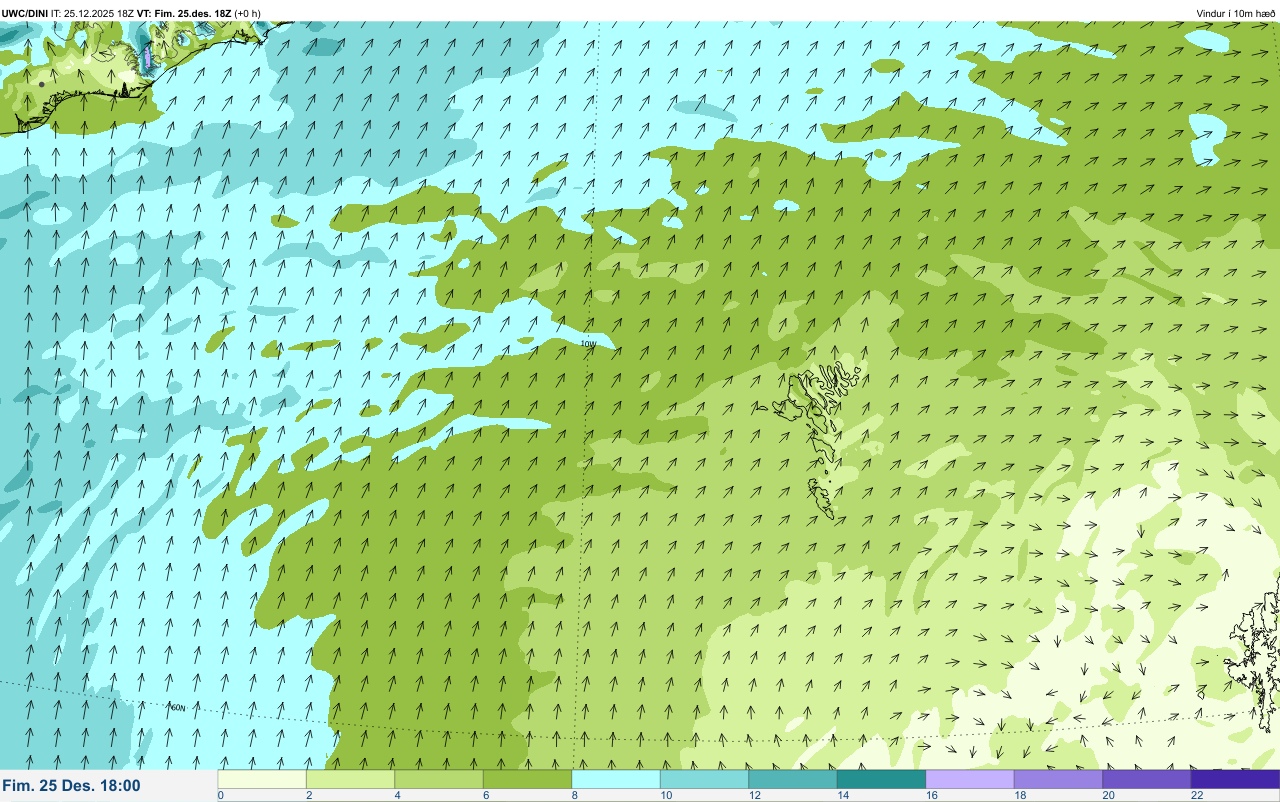Pick the 10–12 turquoise legend swatch
1280x802 pixels.
(704, 779)
